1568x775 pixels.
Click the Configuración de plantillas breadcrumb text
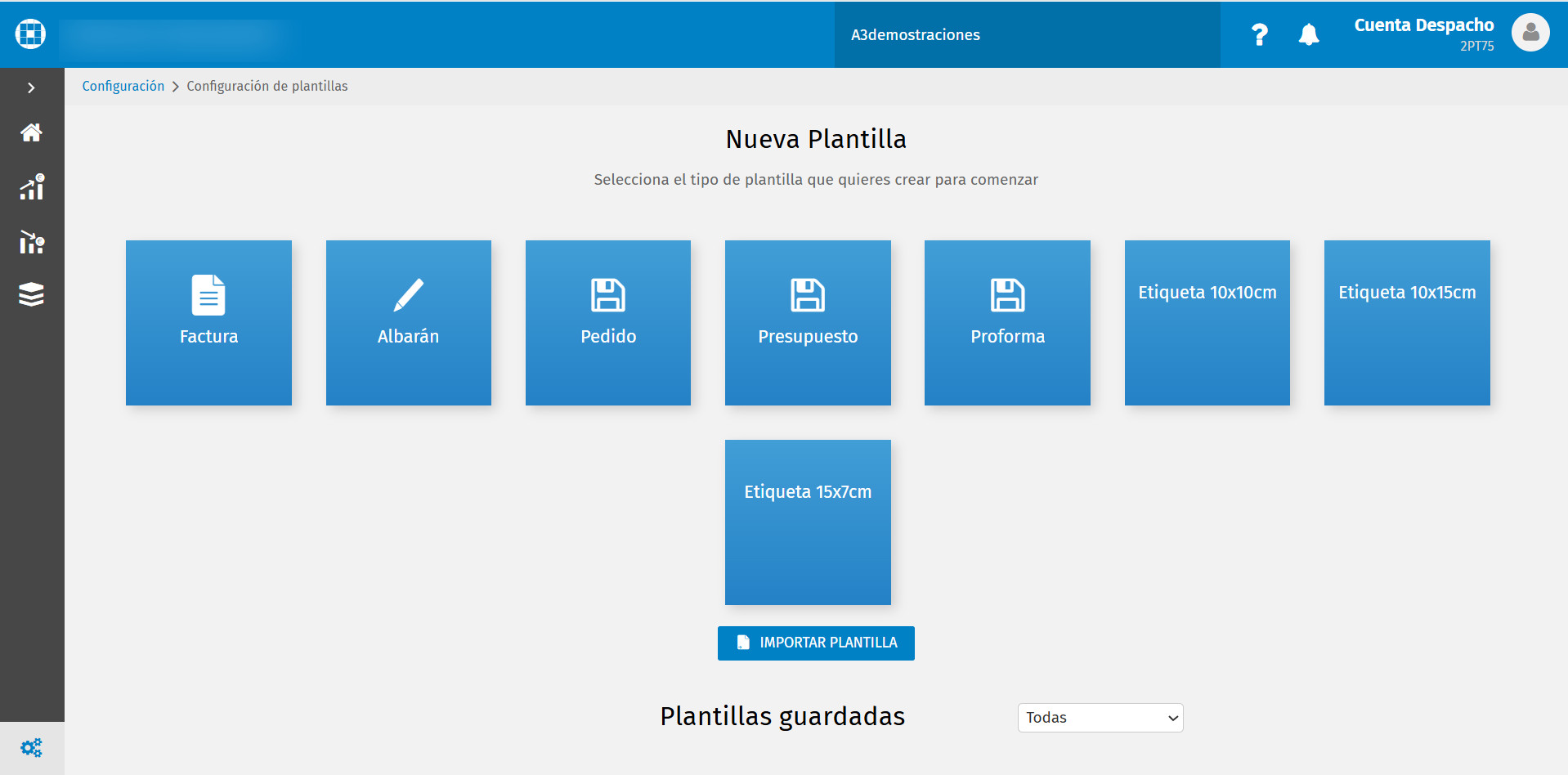[x=267, y=86]
